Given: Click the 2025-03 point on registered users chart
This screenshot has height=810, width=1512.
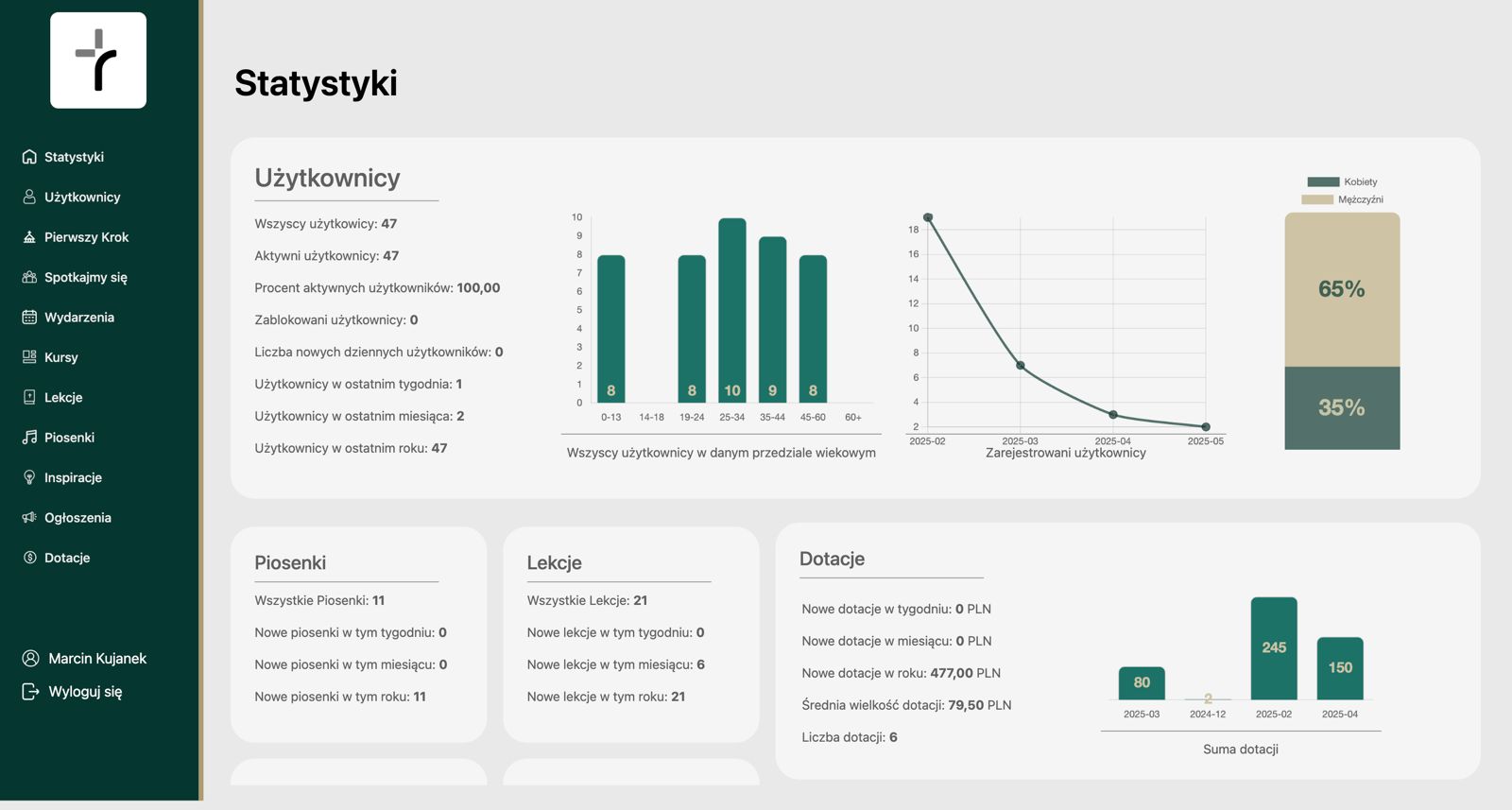Looking at the screenshot, I should [1020, 366].
